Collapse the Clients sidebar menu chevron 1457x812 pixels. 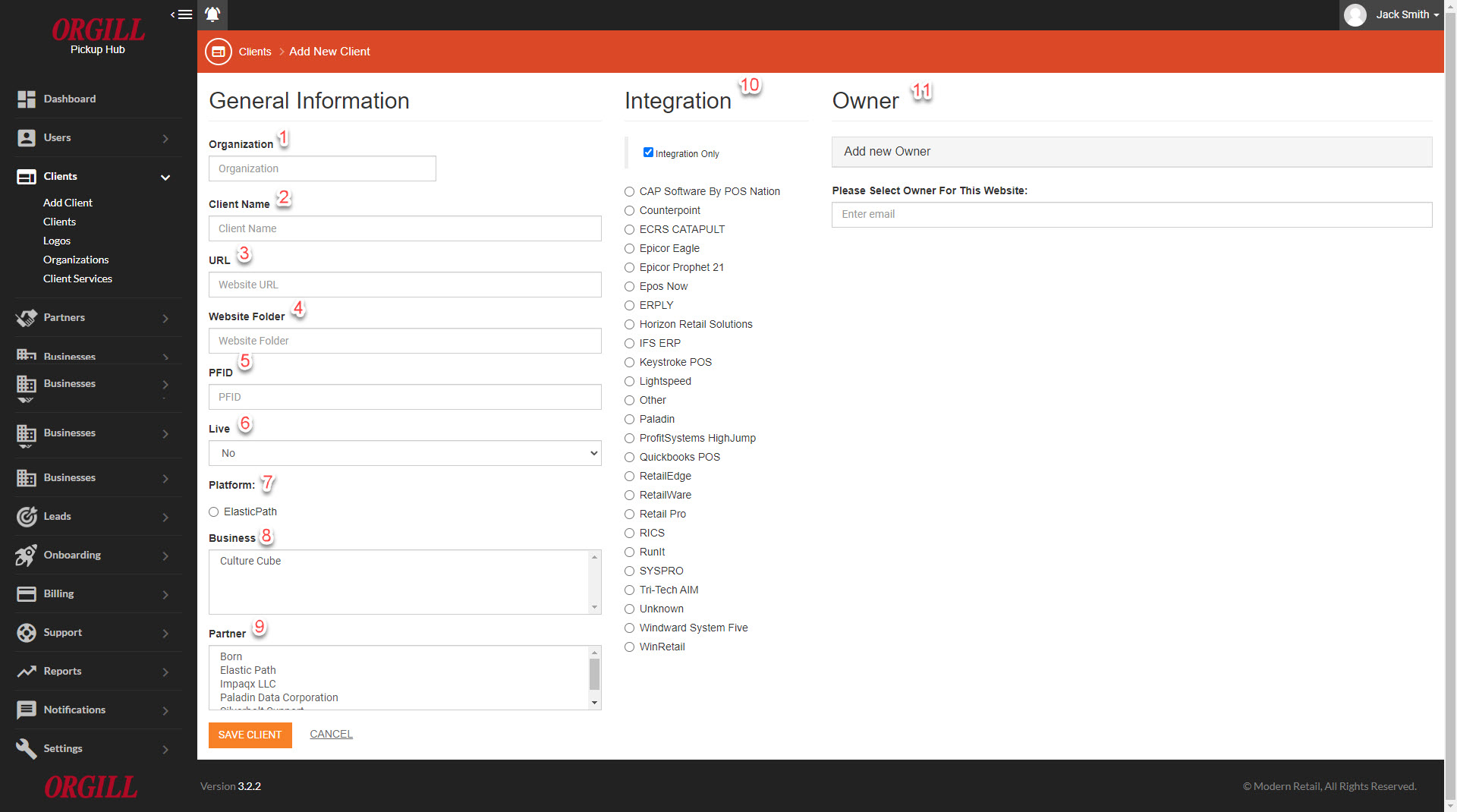(165, 177)
